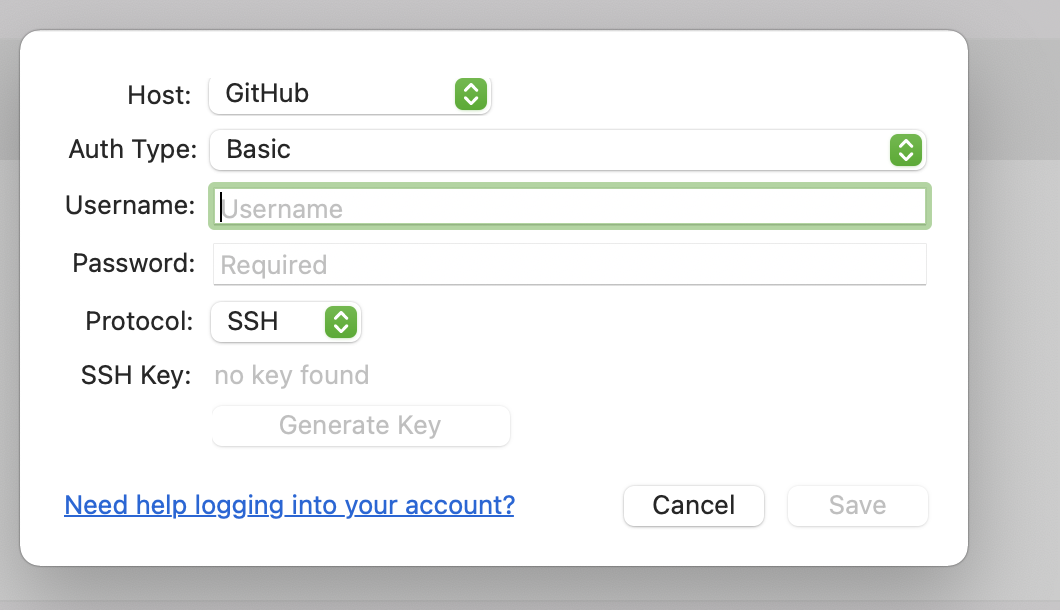The height and width of the screenshot is (610, 1060).
Task: Click the "Host:" label
Action: tap(159, 95)
